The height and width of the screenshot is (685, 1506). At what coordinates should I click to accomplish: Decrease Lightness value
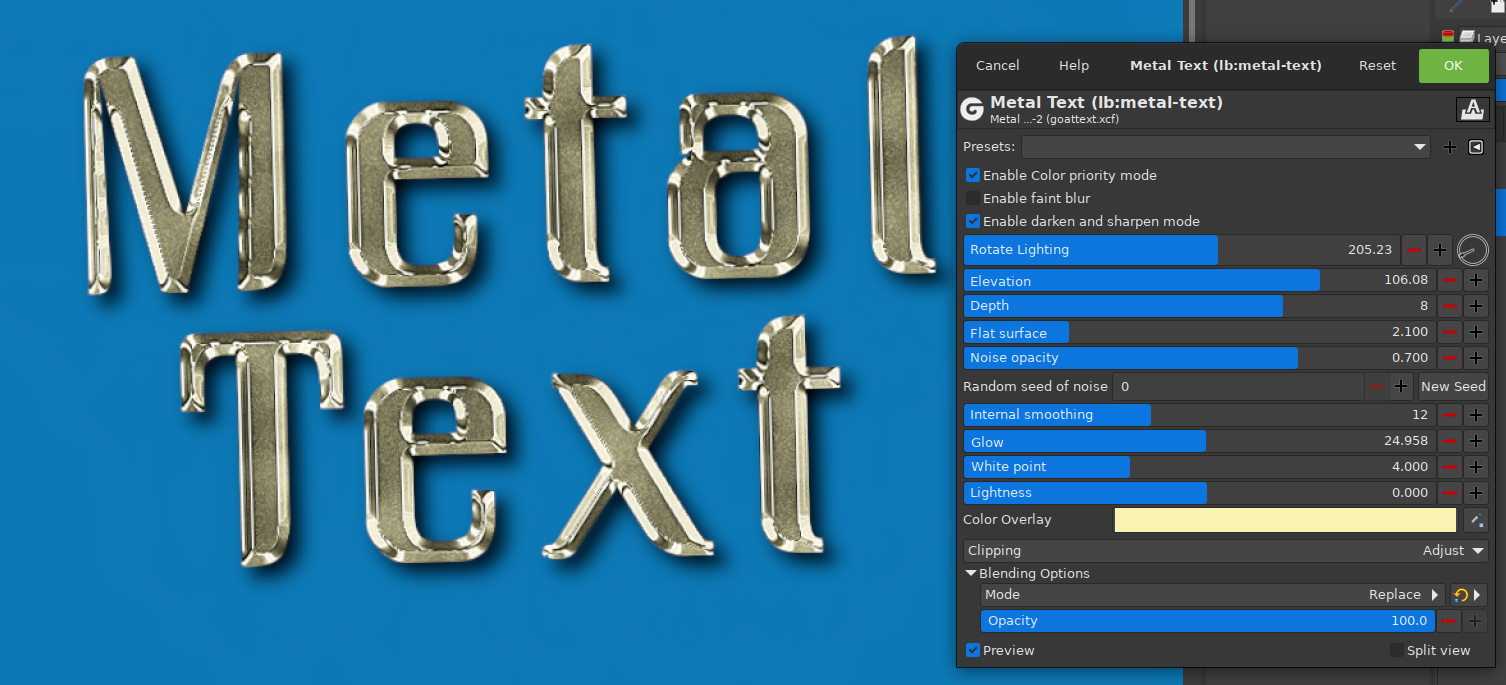tap(1449, 493)
